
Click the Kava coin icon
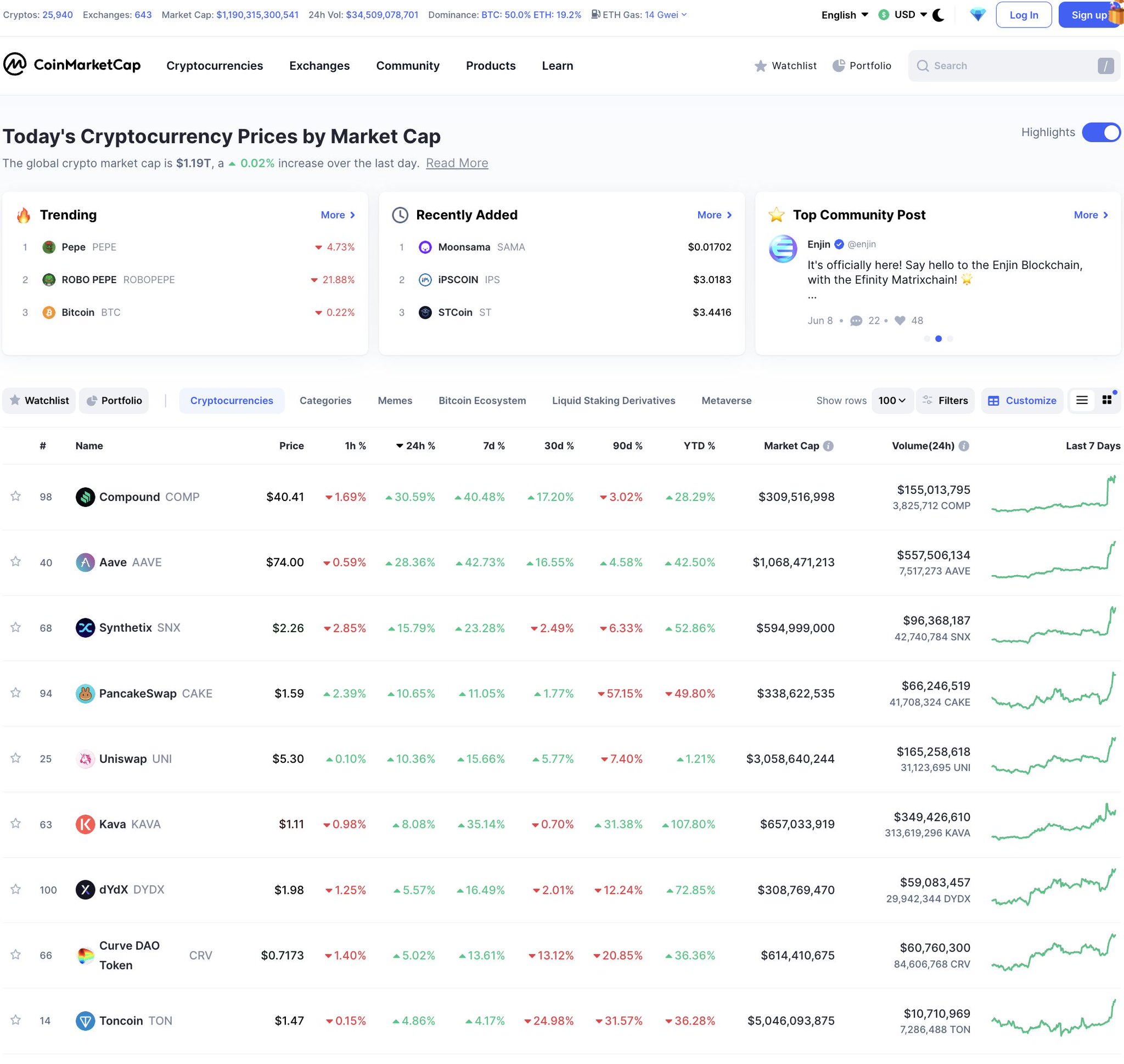[85, 824]
